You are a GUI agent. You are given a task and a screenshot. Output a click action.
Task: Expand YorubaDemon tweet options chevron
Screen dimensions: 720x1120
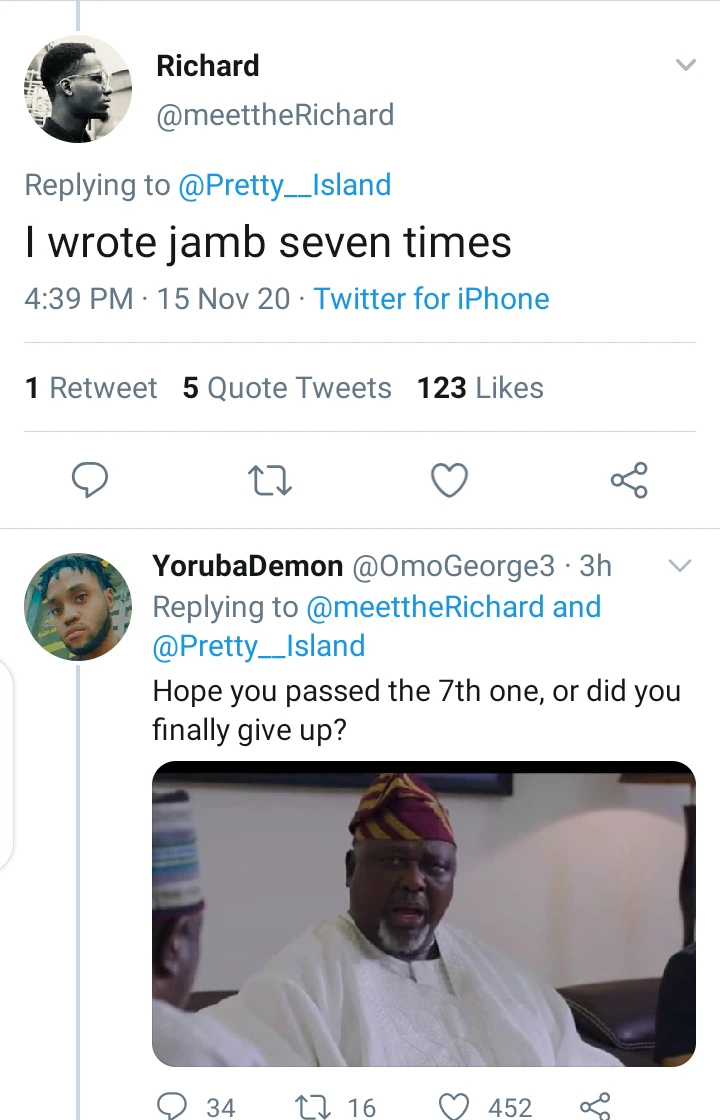(679, 566)
